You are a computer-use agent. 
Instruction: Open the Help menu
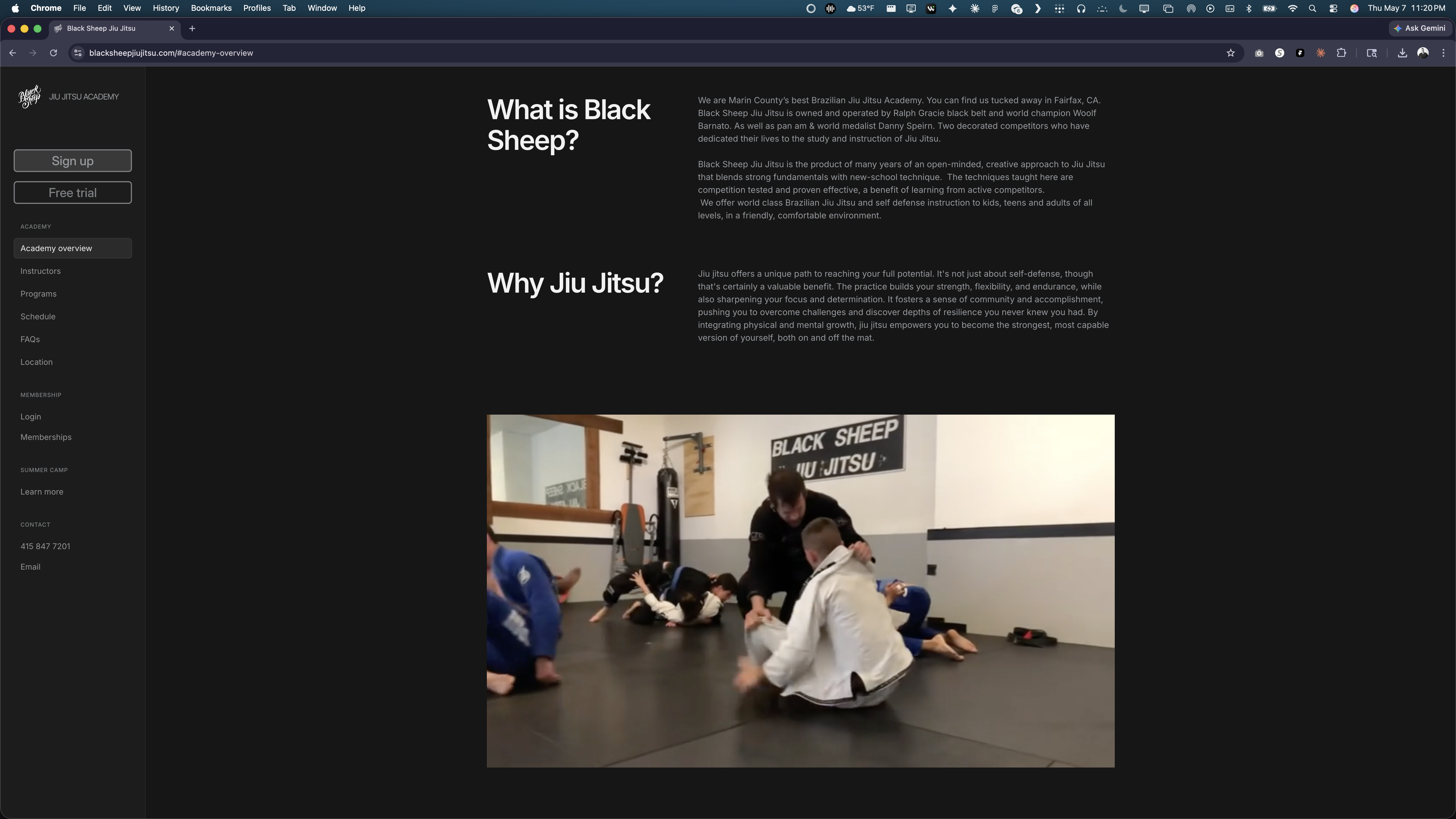click(x=357, y=8)
